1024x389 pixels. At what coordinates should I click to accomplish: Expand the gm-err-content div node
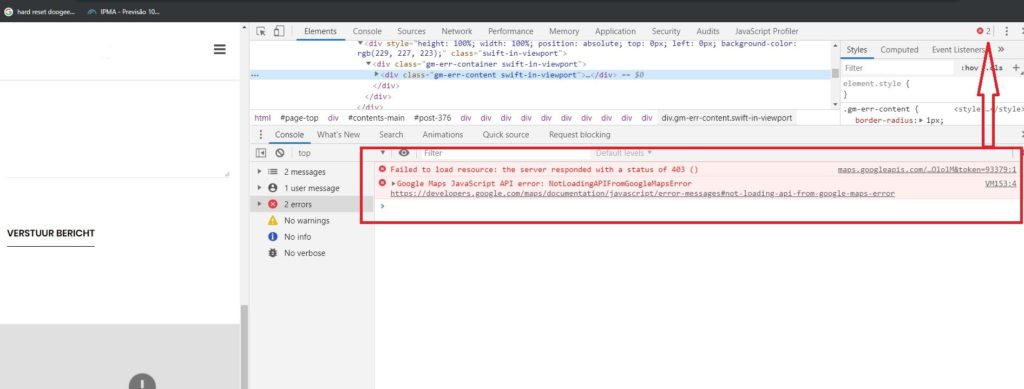(376, 75)
